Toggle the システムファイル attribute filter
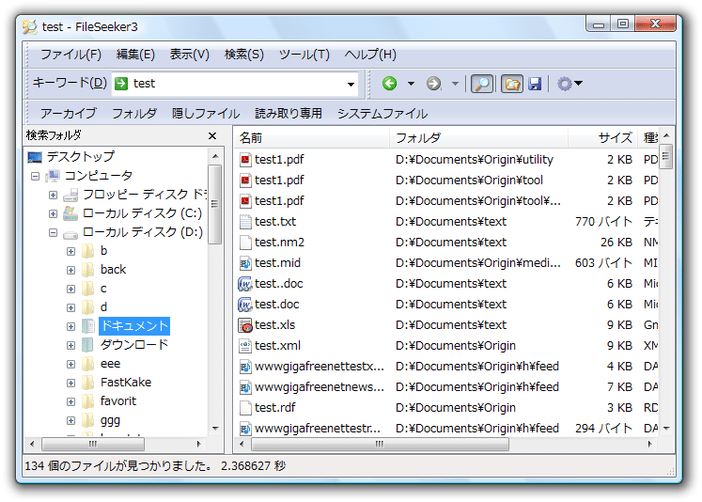 click(x=382, y=113)
